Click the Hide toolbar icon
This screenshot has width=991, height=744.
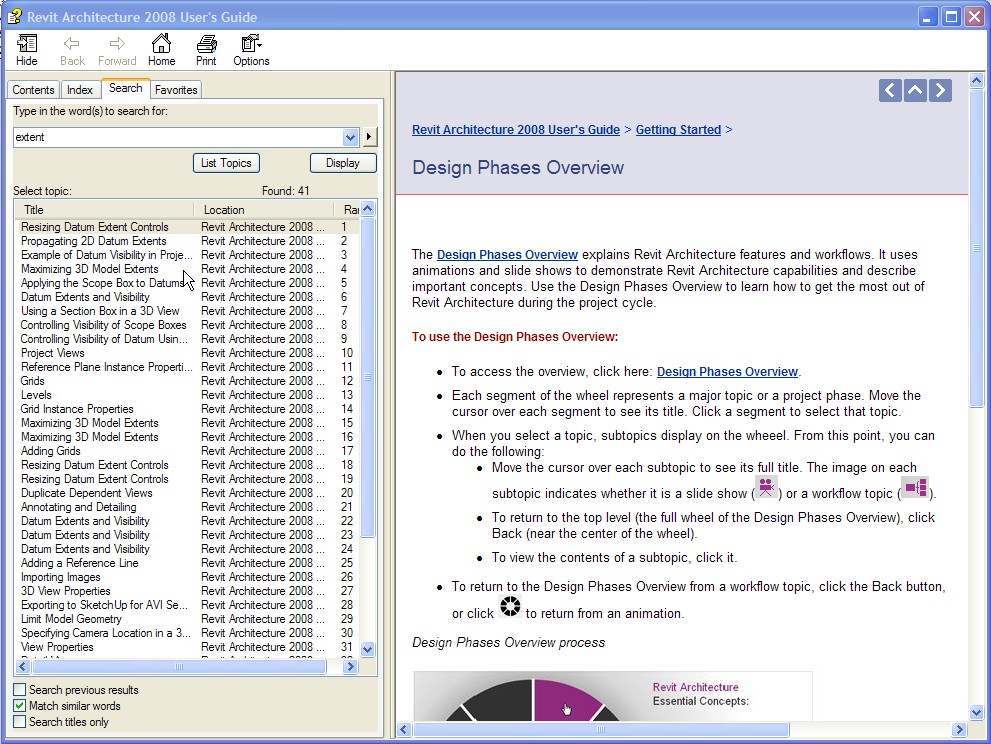(x=27, y=49)
